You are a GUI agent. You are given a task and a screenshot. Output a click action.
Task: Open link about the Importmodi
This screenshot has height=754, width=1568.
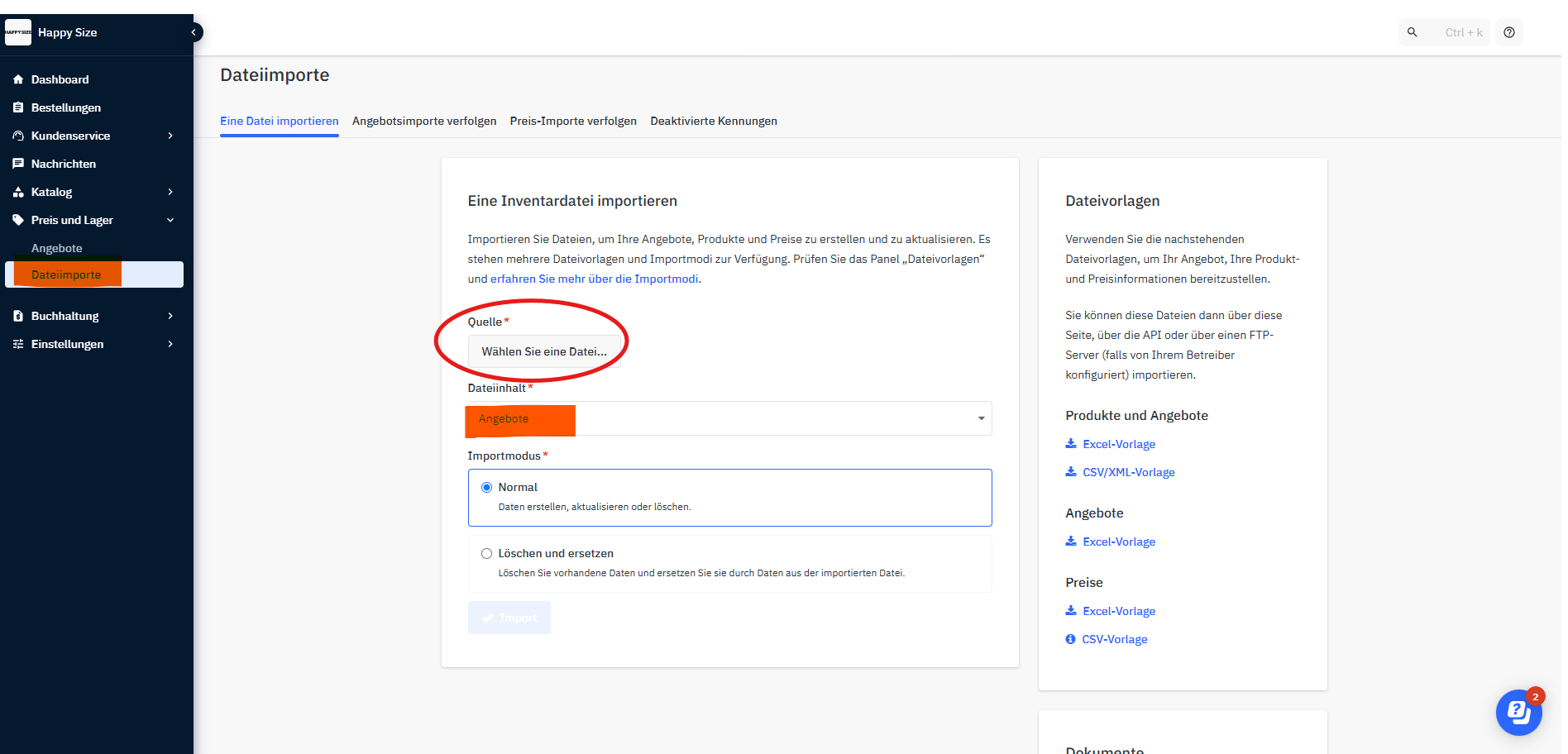click(595, 279)
